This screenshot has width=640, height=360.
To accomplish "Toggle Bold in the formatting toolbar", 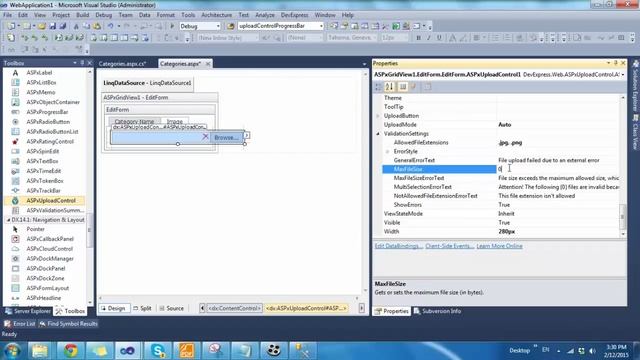I will click(x=418, y=38).
